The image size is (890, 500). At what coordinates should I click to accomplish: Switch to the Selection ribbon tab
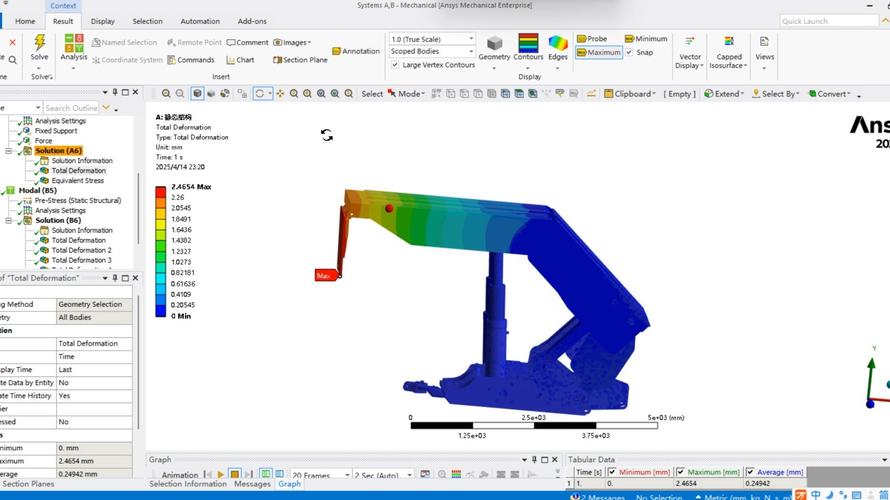(x=148, y=21)
